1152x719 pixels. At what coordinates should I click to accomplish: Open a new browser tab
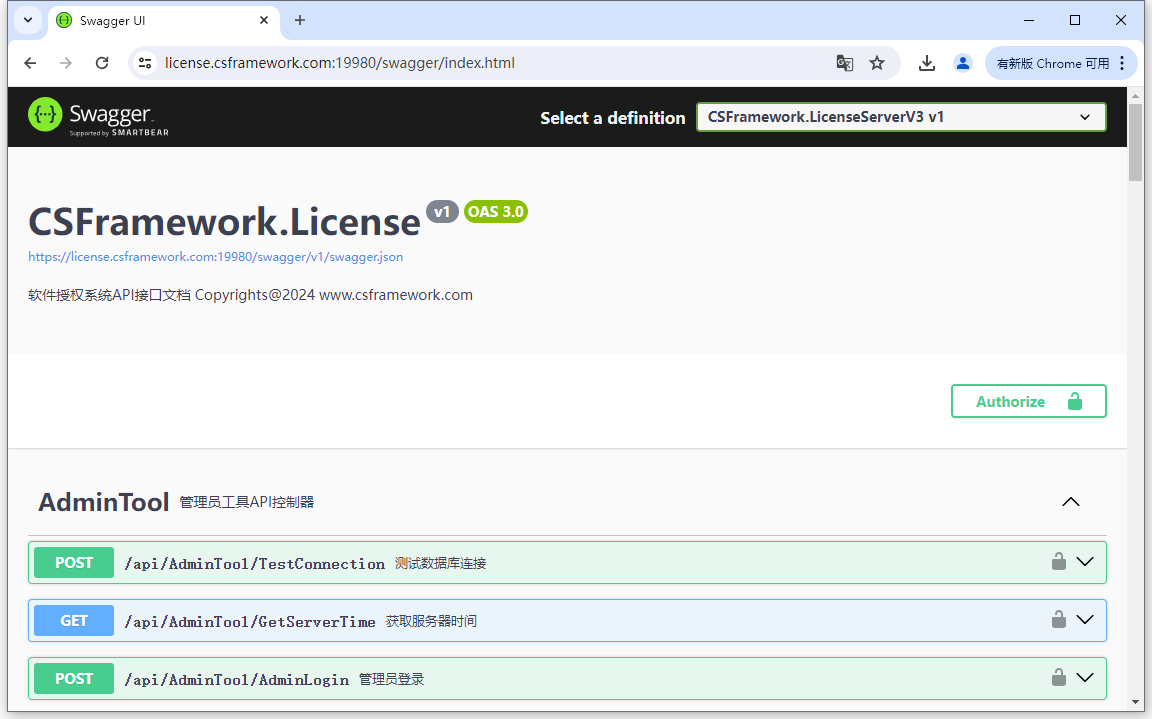point(300,21)
